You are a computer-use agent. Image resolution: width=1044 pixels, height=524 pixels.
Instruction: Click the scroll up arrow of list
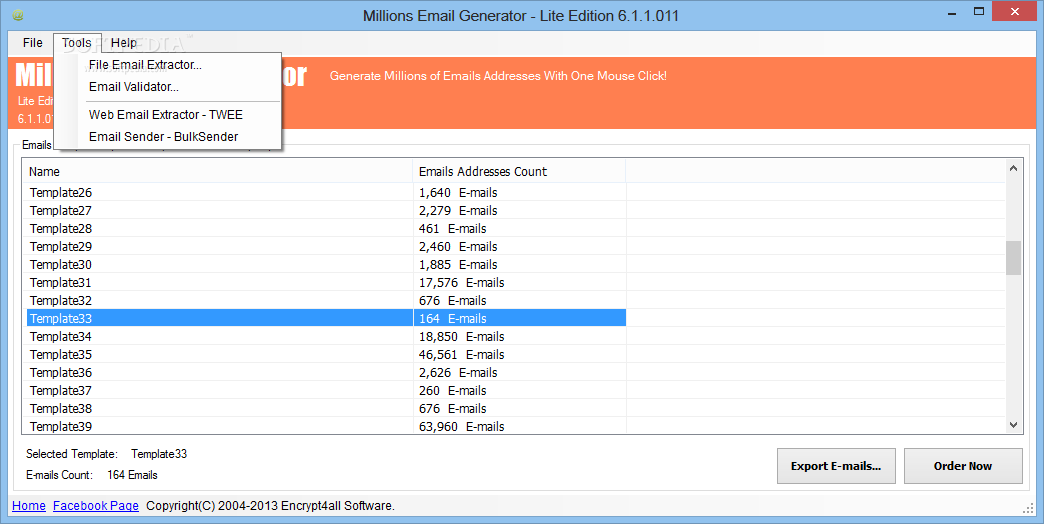tap(1013, 168)
